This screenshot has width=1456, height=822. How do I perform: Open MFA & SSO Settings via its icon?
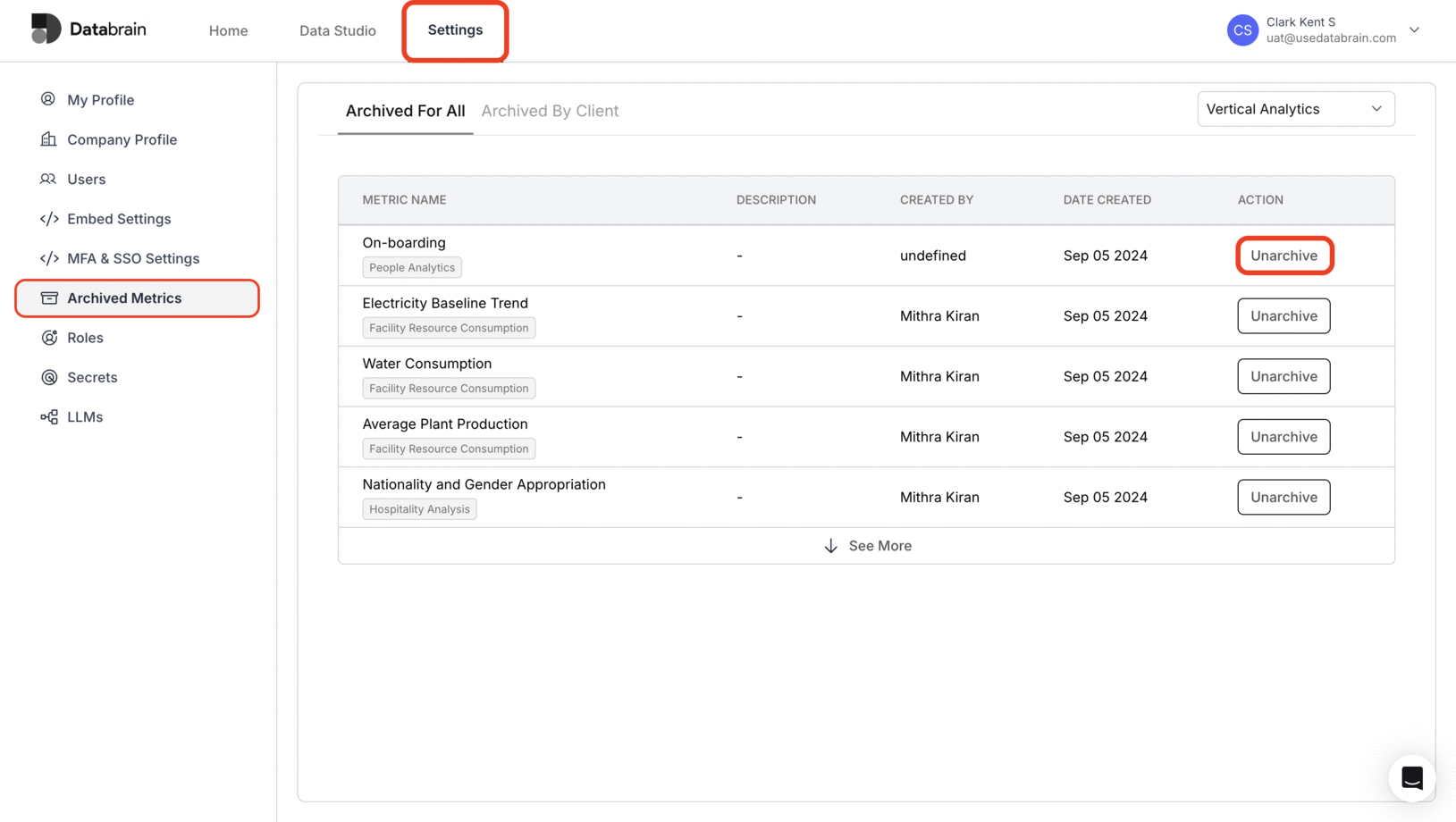click(x=48, y=258)
